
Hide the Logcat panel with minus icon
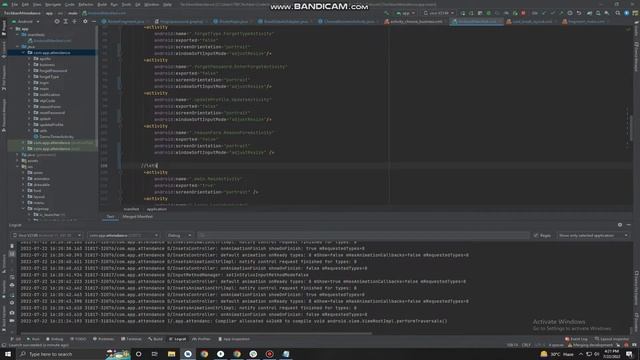coord(629,224)
